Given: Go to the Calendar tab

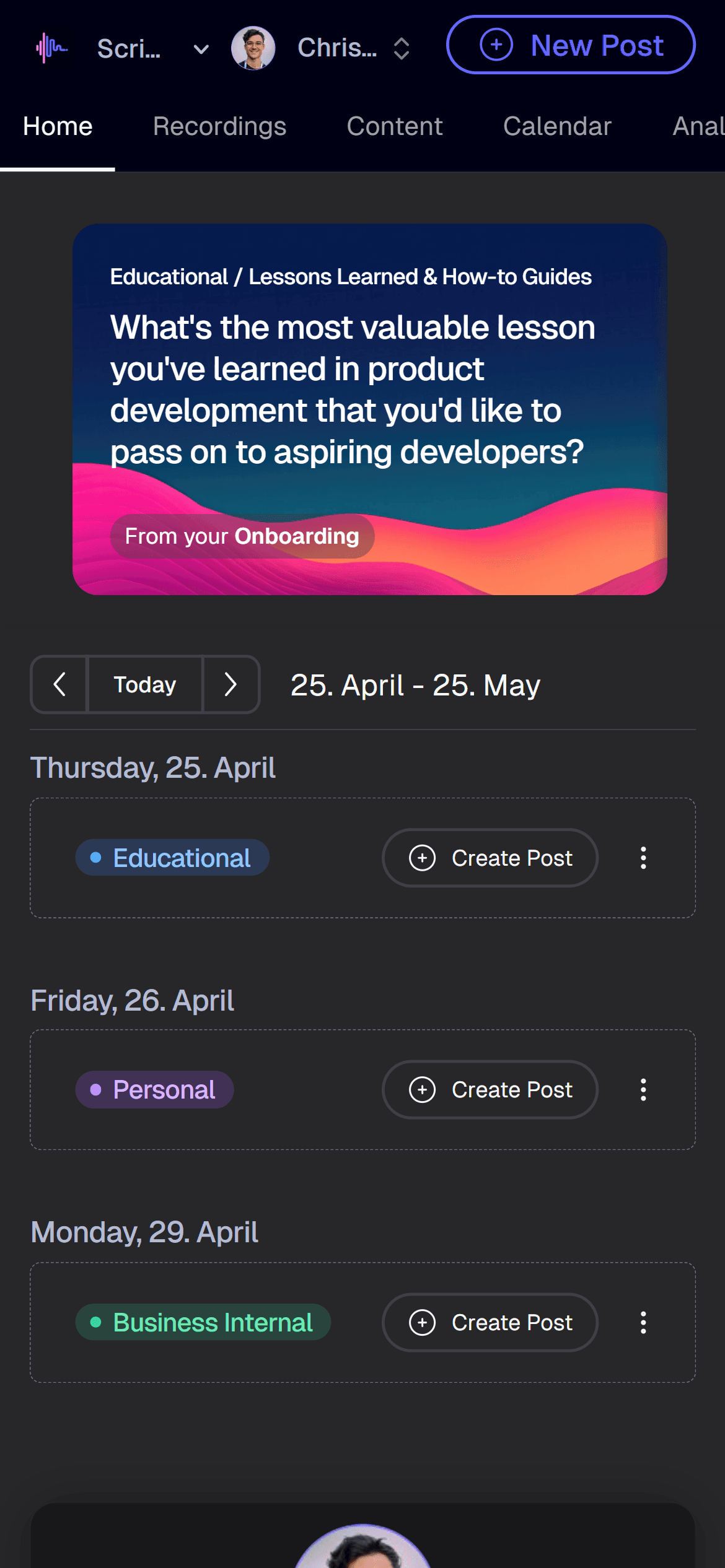Looking at the screenshot, I should (x=556, y=126).
